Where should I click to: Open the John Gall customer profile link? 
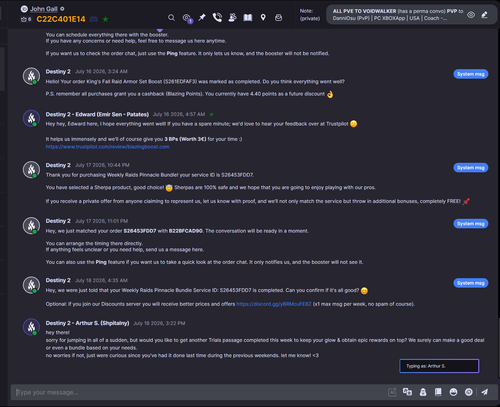click(44, 9)
